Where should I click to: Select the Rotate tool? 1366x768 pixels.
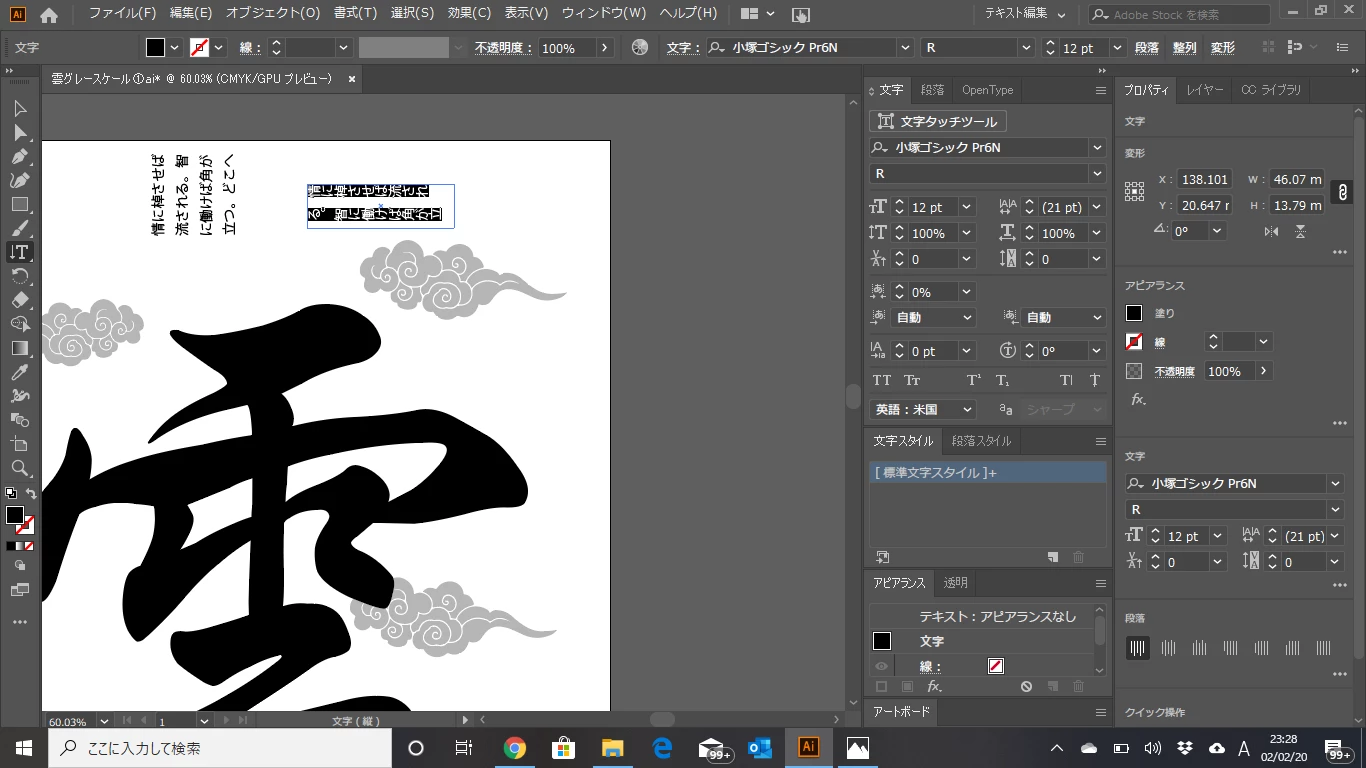point(19,276)
